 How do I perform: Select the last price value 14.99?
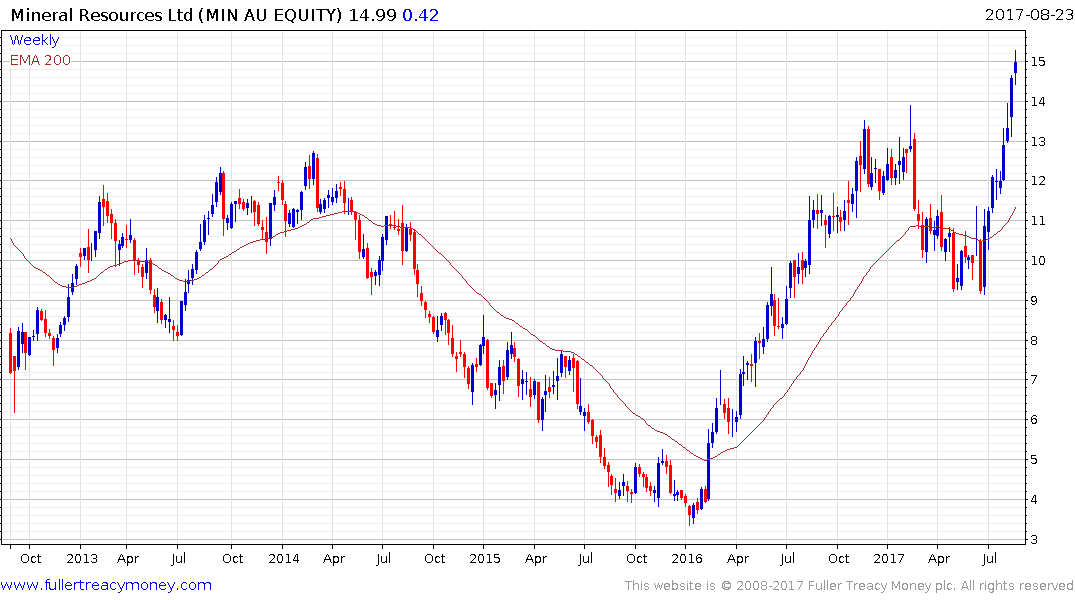(372, 15)
